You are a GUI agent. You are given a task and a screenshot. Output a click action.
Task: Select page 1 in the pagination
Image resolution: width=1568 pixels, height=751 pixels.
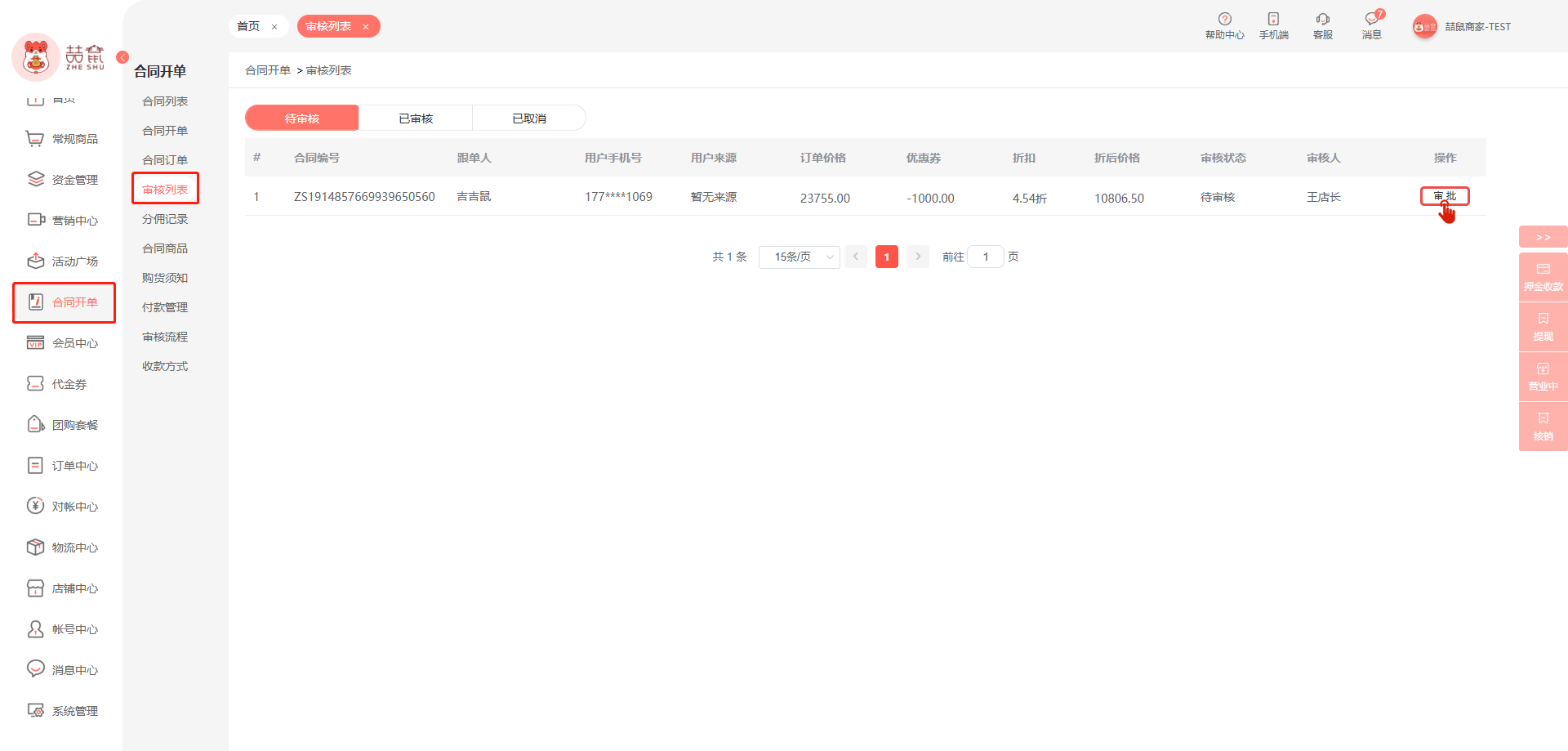pos(887,257)
